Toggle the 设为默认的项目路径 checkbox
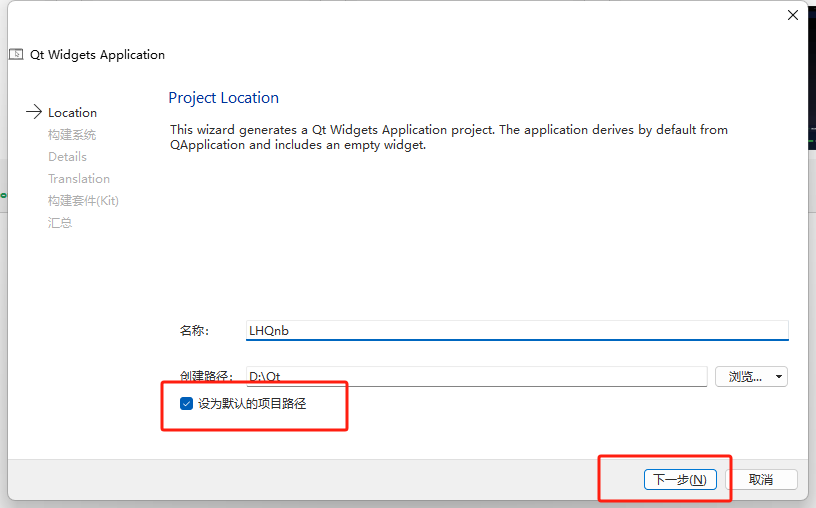The width and height of the screenshot is (816, 508). [x=186, y=403]
